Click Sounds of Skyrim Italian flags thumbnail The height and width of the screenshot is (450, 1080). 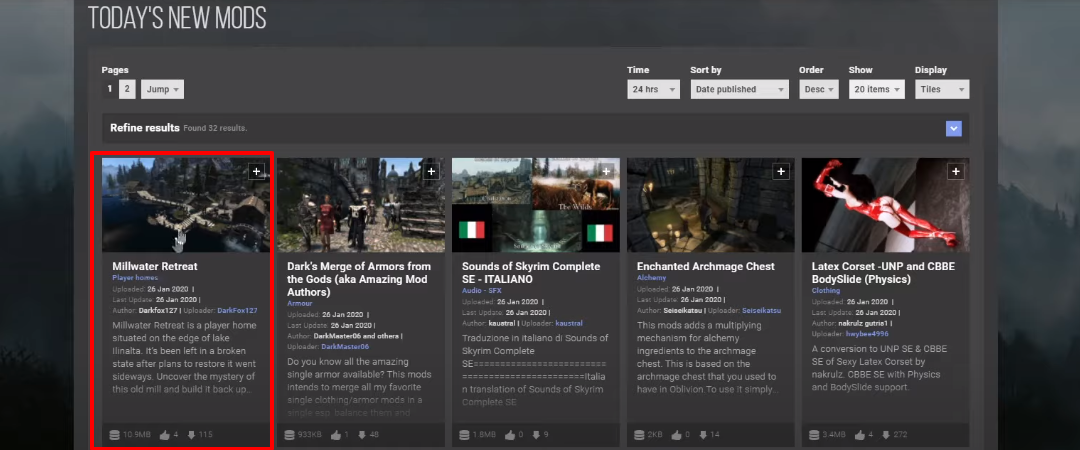pyautogui.click(x=536, y=205)
